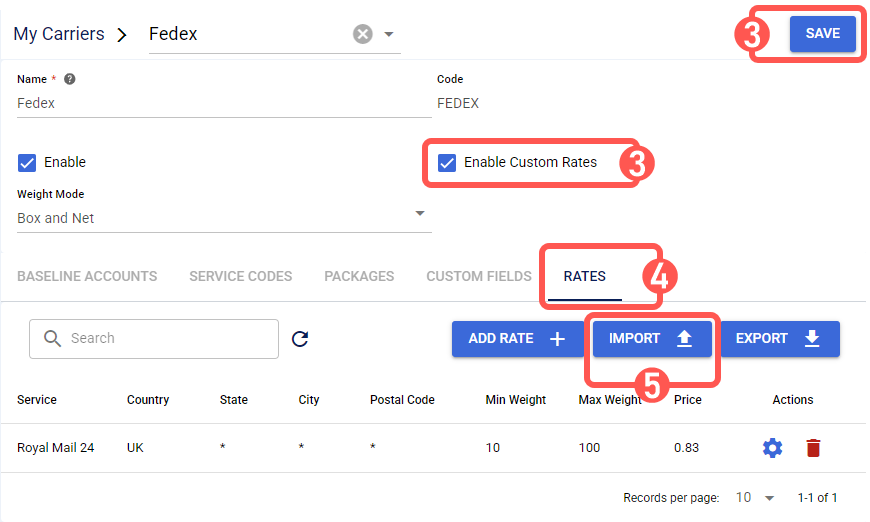
Task: Import rates from file
Action: 652,338
